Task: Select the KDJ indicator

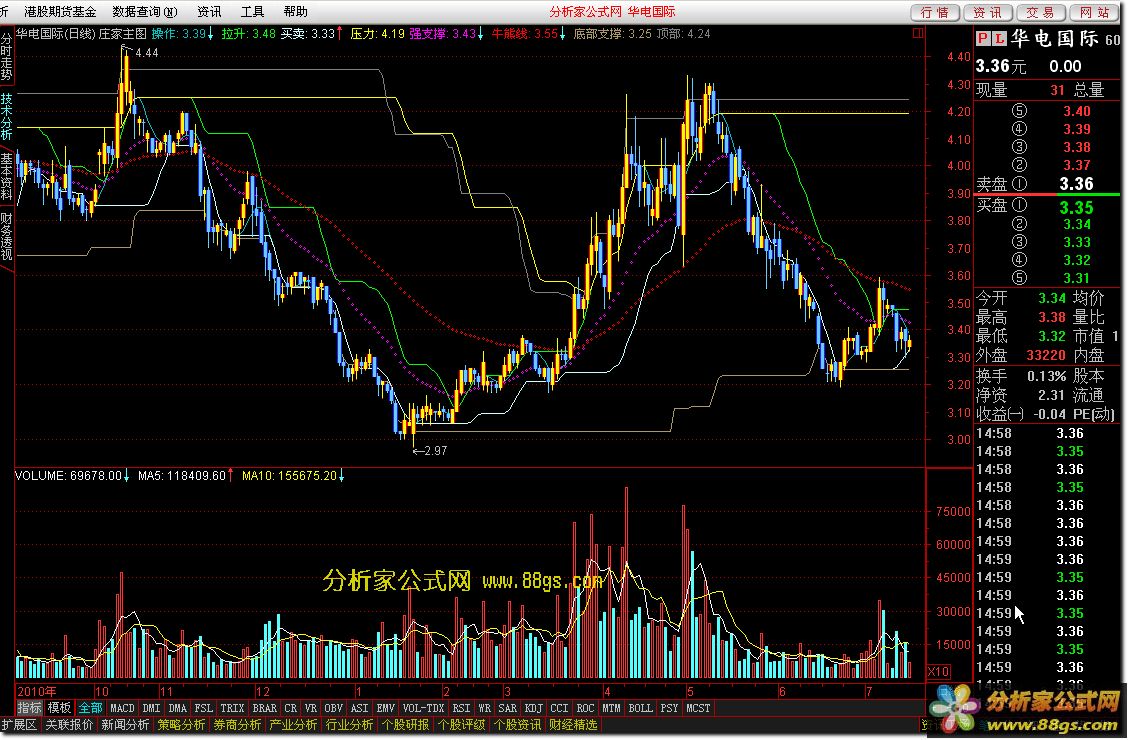Action: (x=534, y=708)
